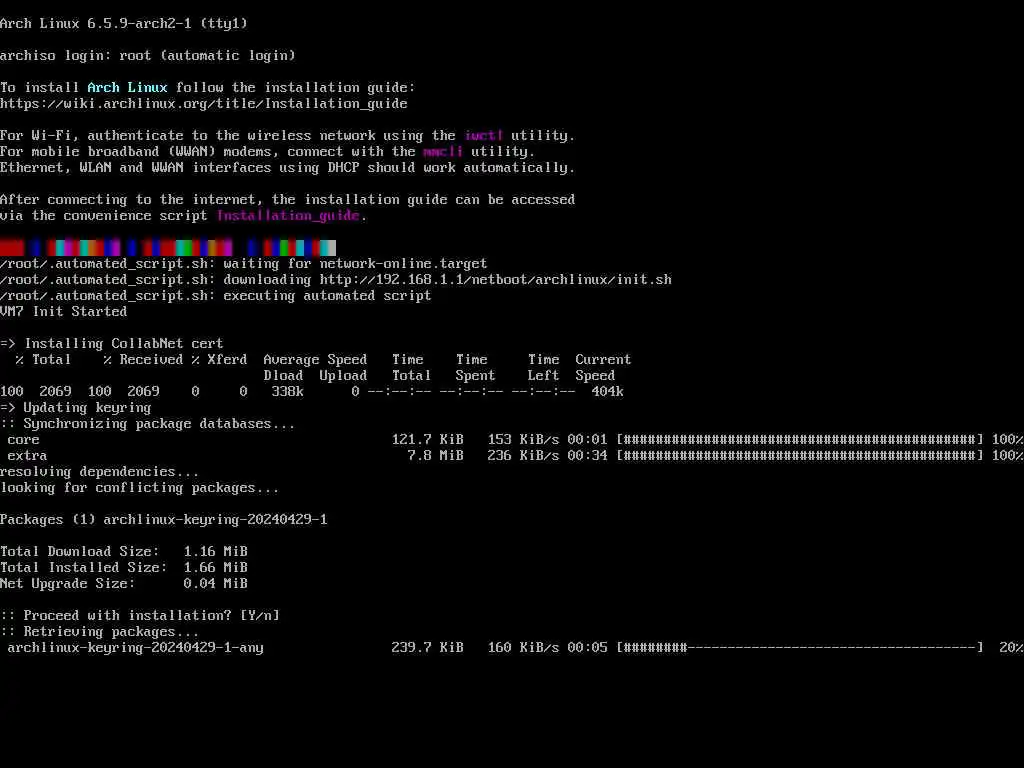Viewport: 1024px width, 768px height.
Task: Click the magenta 'mmcli' utility name
Action: tap(443, 152)
